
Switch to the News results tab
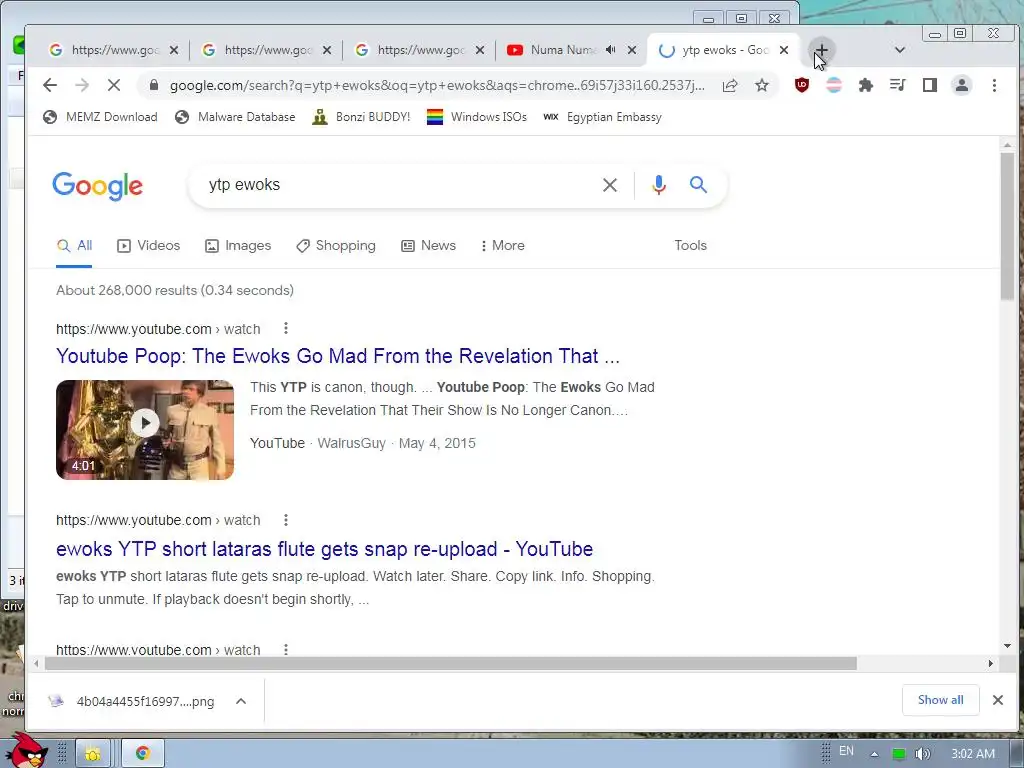428,246
